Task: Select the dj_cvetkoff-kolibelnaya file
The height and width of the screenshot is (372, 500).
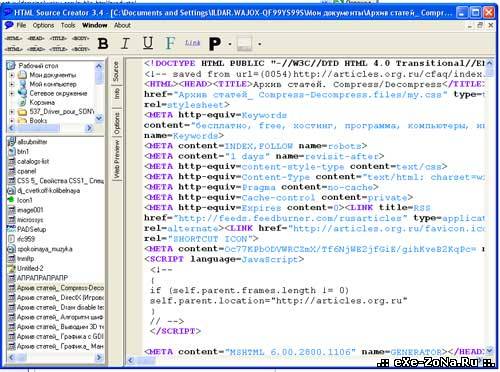Action: pos(48,191)
